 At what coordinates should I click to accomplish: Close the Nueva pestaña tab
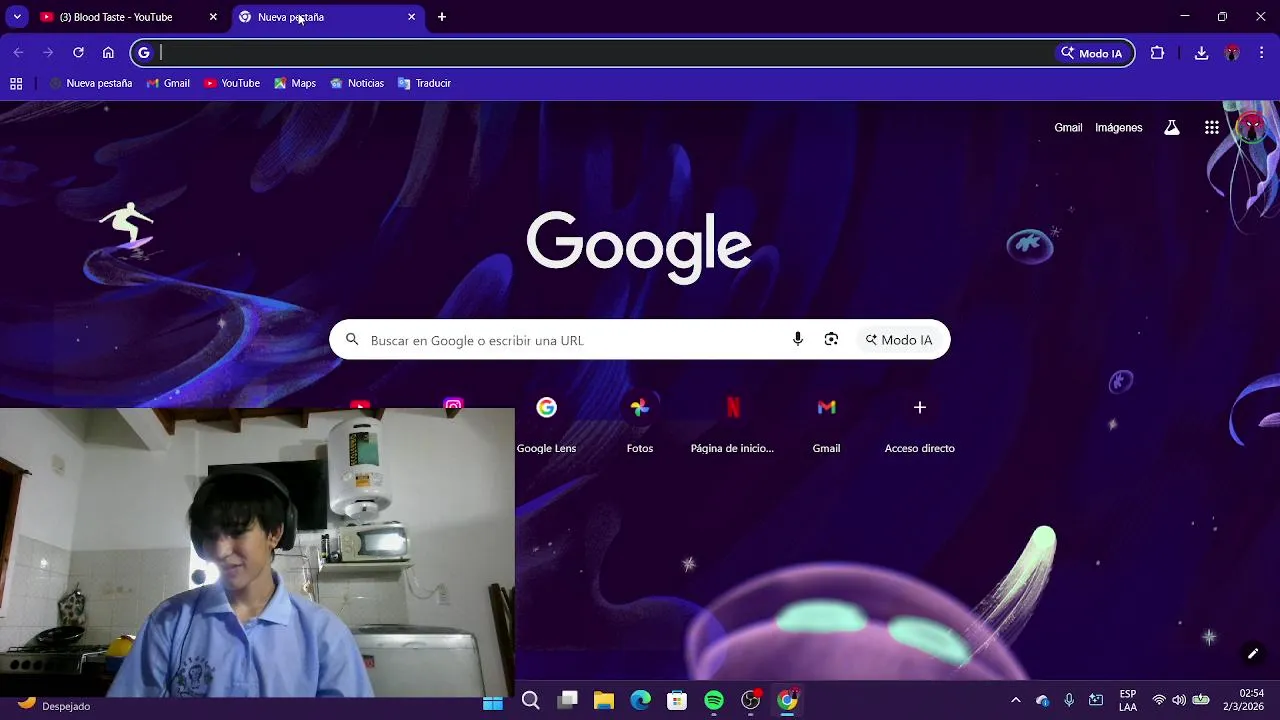(411, 17)
